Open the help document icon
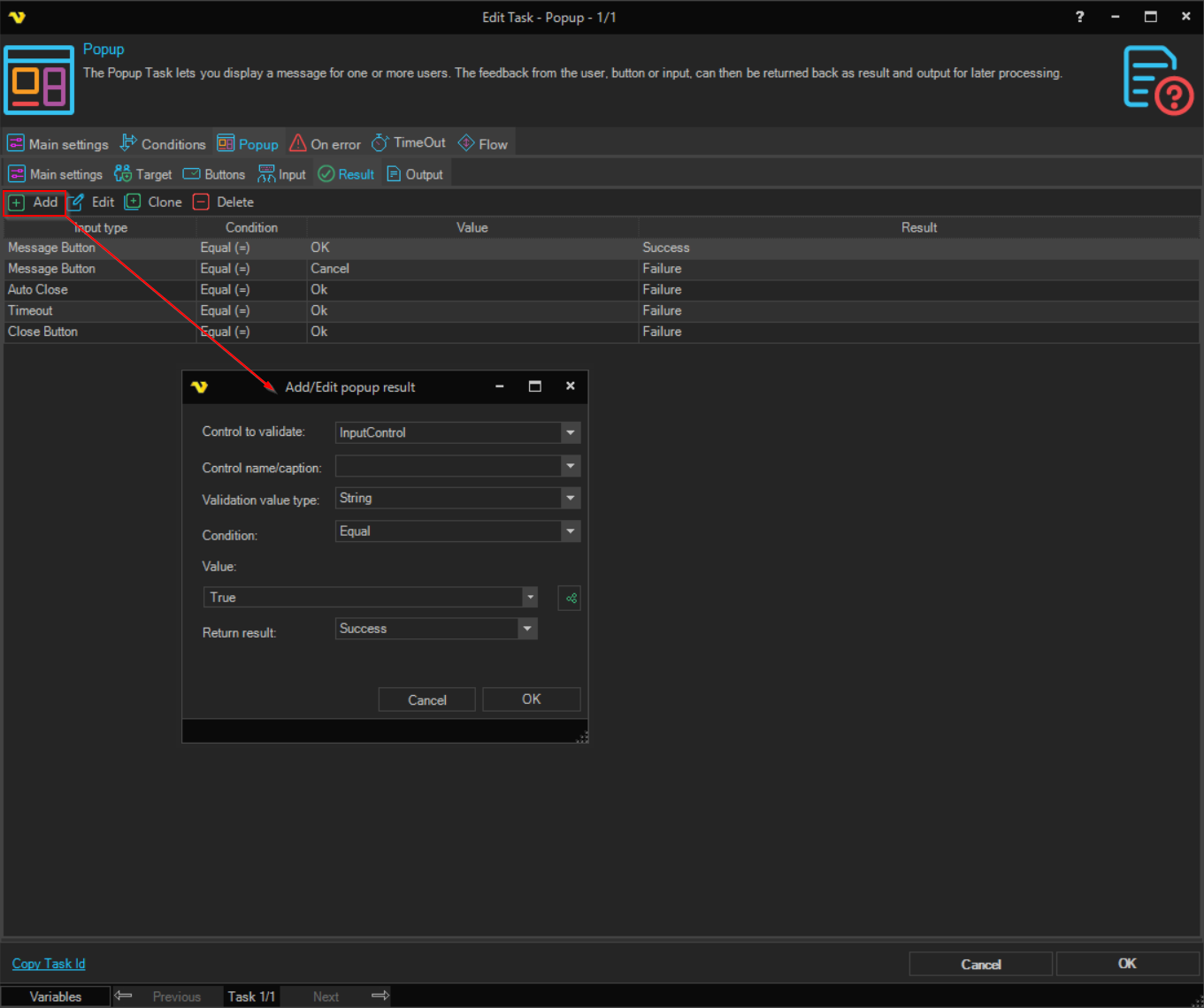 (x=1157, y=80)
